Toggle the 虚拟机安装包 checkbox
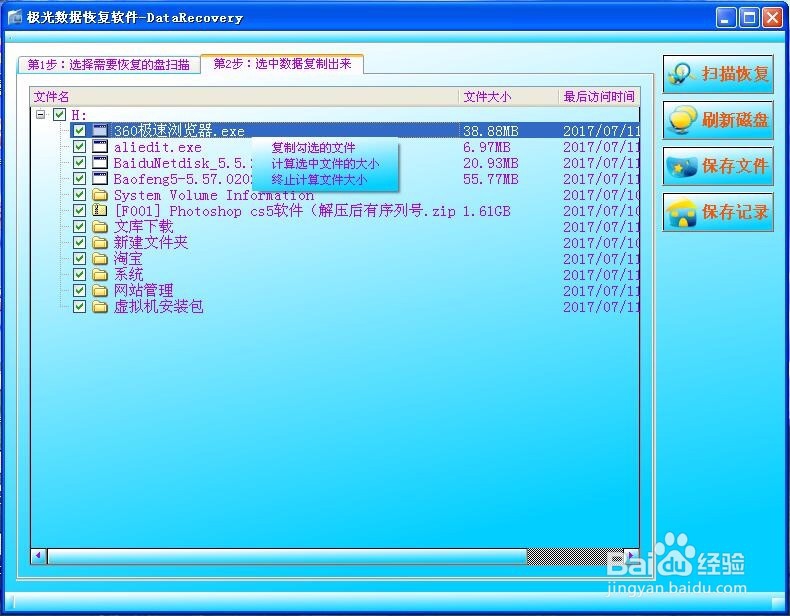790x616 pixels. click(x=79, y=306)
